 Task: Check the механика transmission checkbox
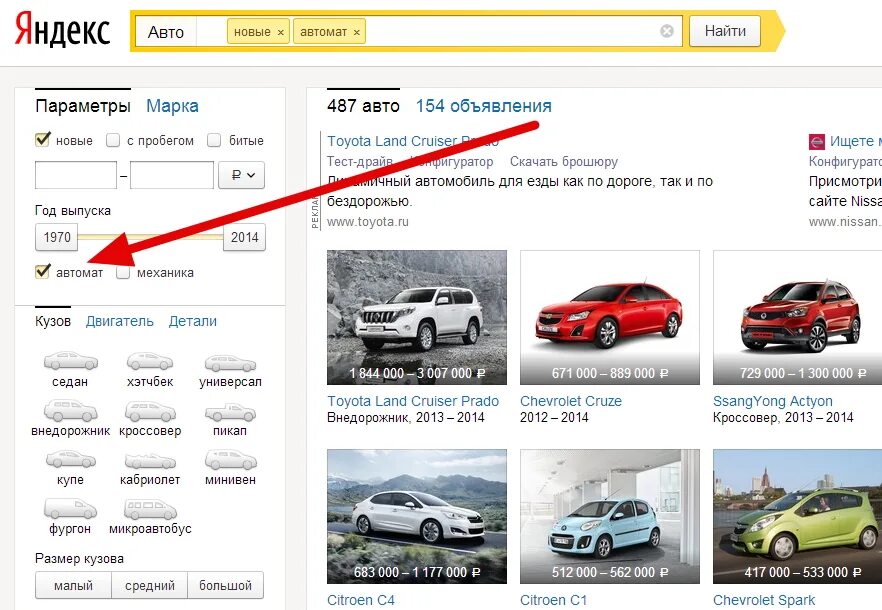[123, 272]
